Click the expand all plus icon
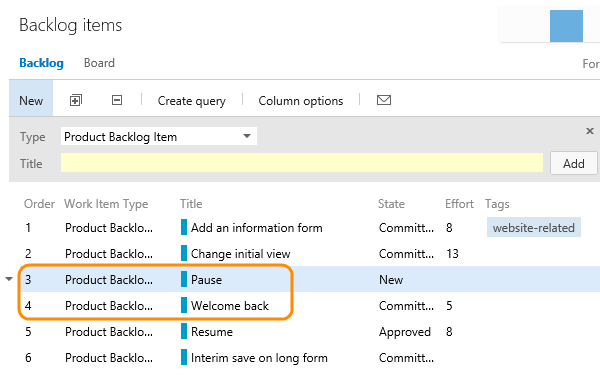600x375 pixels. coord(76,100)
